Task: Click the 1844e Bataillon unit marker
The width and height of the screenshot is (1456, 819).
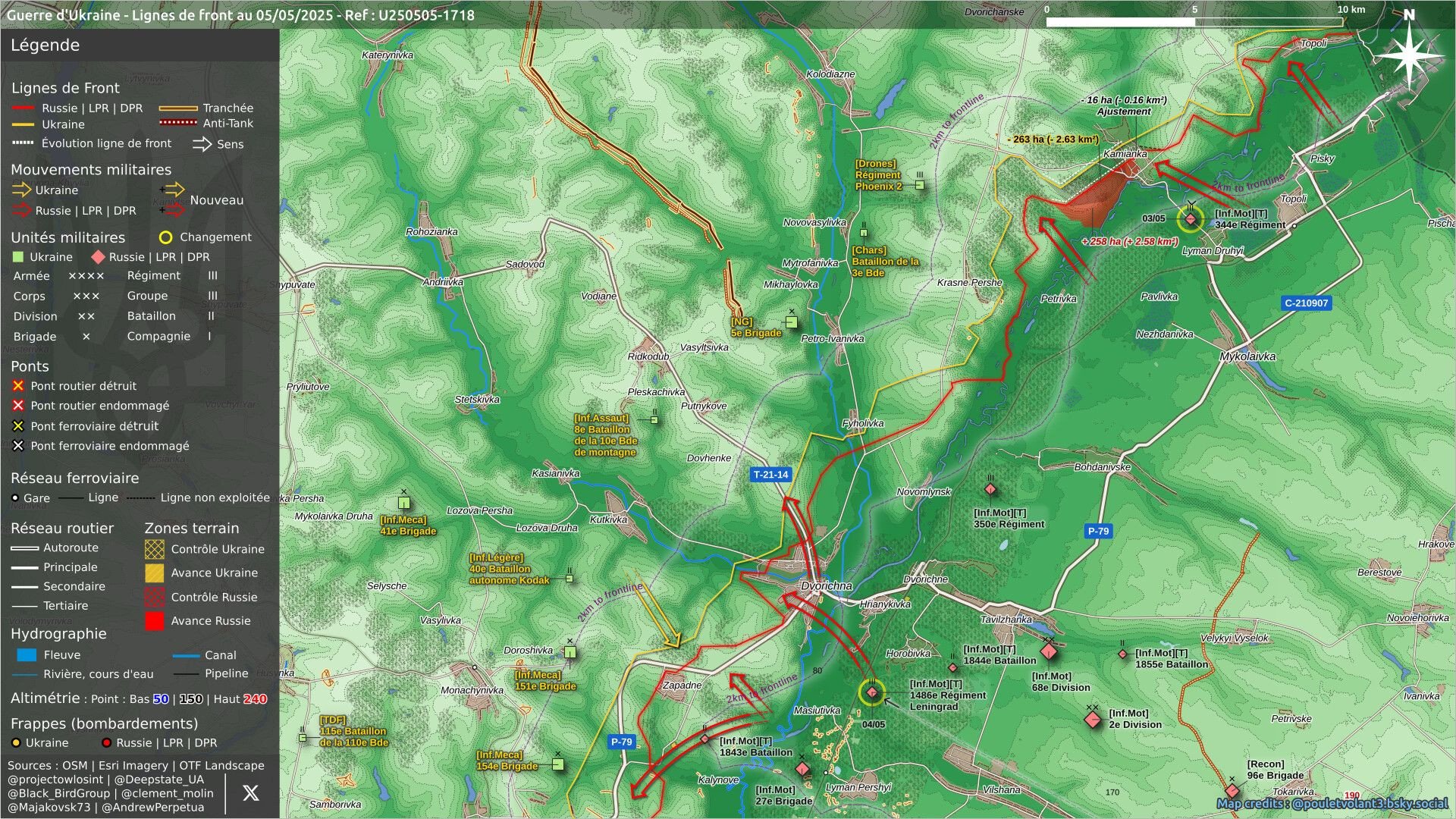Action: click(953, 667)
